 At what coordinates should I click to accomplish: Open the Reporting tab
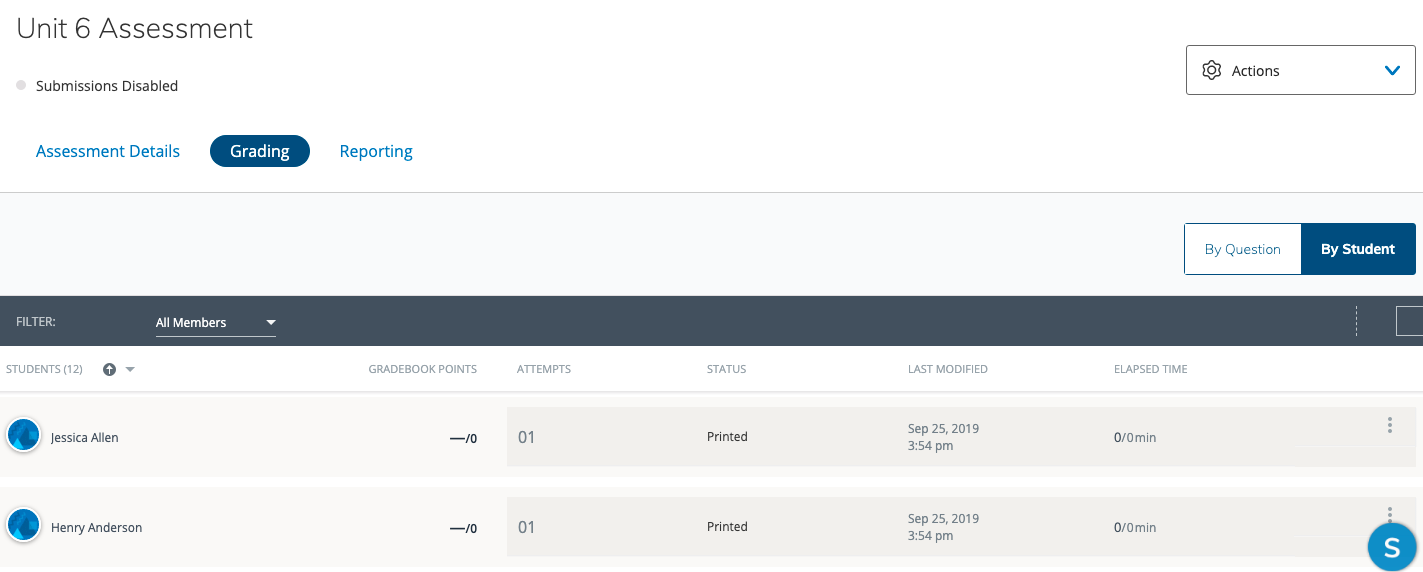tap(376, 152)
